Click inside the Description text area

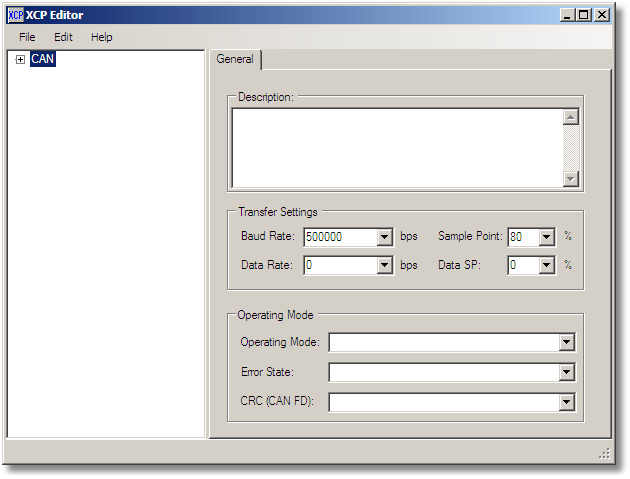[x=396, y=147]
